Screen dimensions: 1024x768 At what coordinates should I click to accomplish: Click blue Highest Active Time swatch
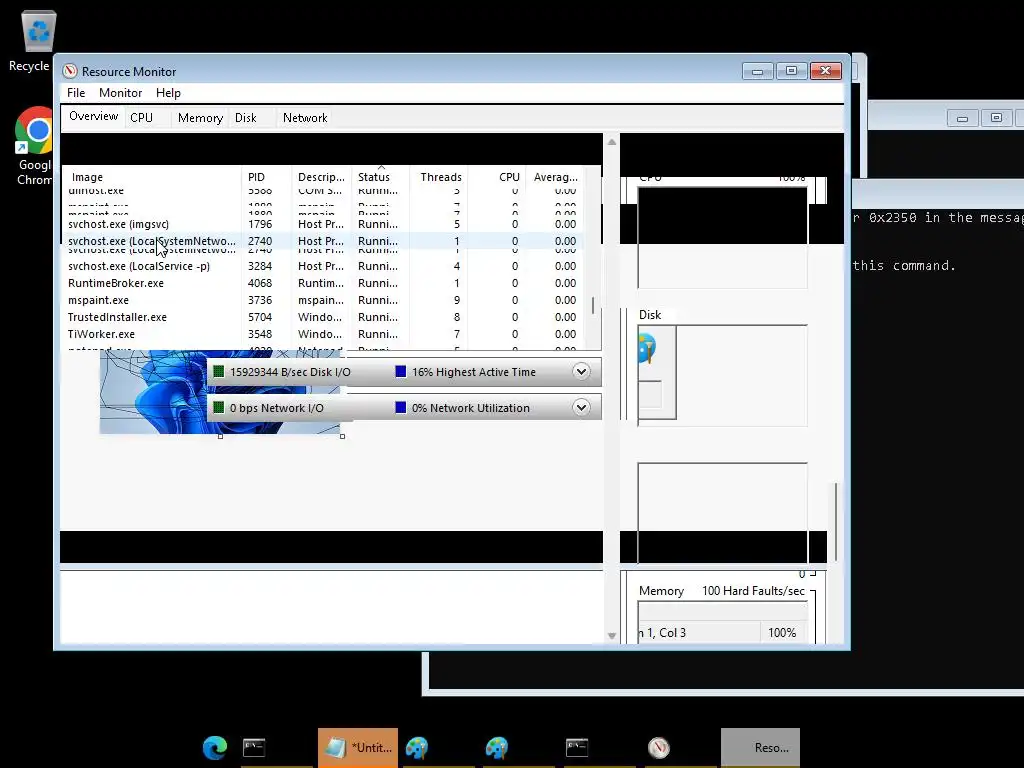(401, 372)
